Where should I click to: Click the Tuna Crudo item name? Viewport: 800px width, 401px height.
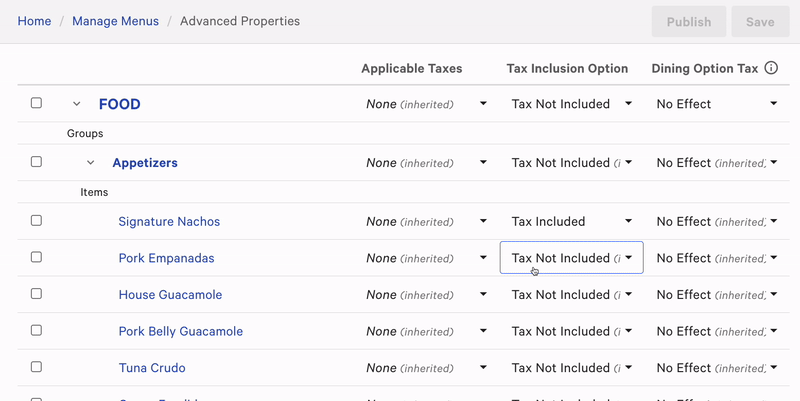pyautogui.click(x=152, y=368)
